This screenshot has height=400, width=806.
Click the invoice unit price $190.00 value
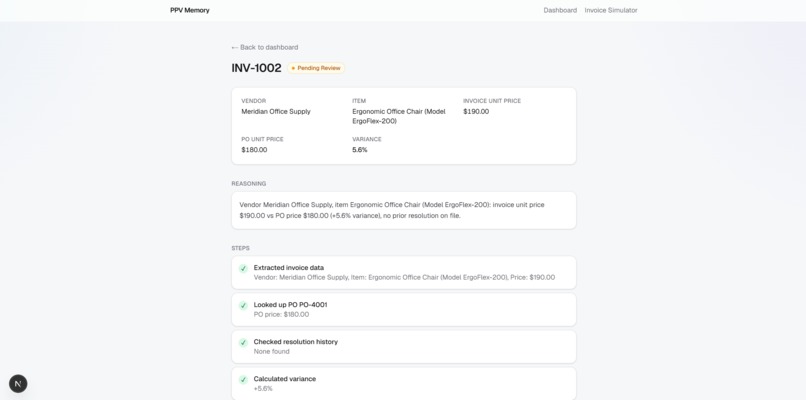tap(476, 112)
